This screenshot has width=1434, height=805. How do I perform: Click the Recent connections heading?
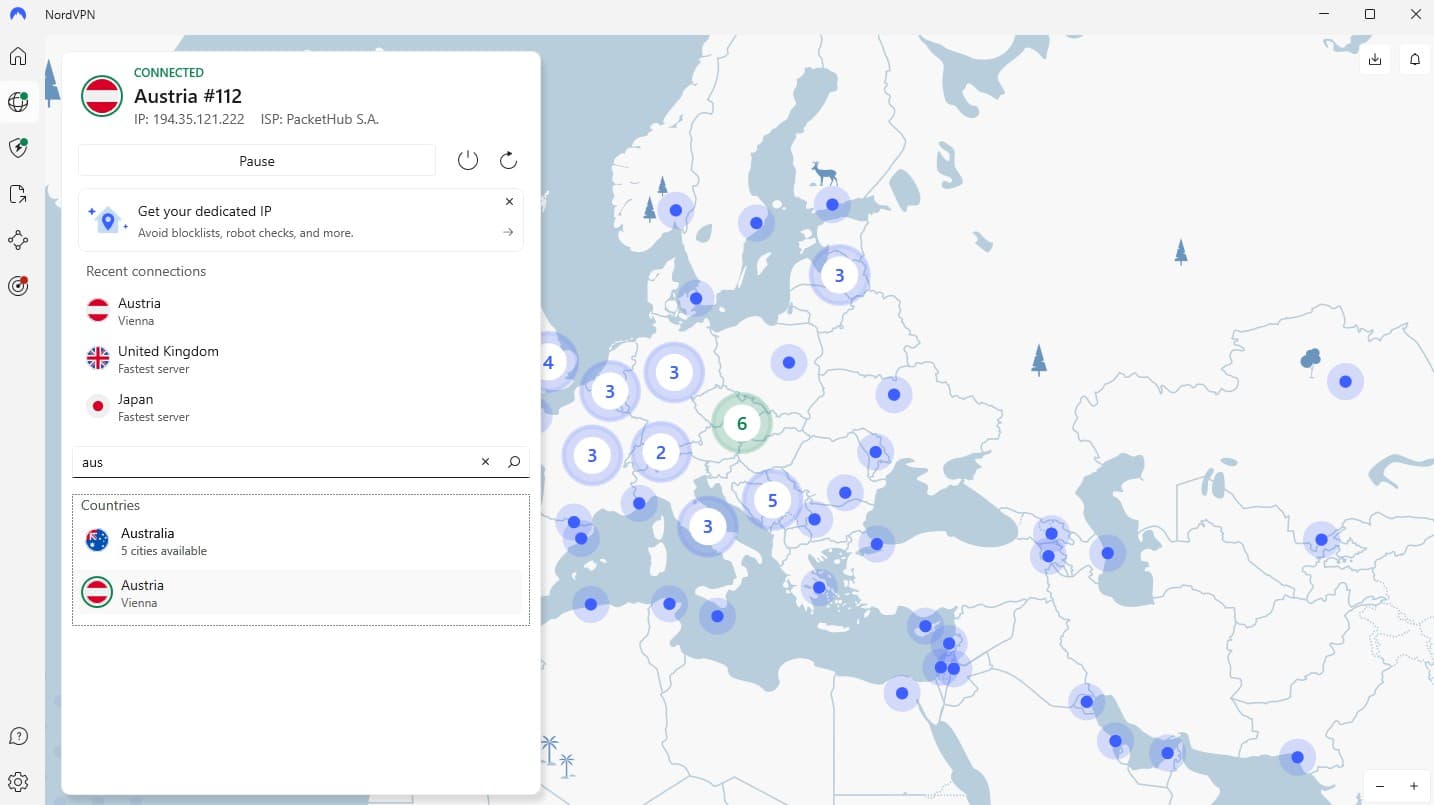tap(146, 271)
